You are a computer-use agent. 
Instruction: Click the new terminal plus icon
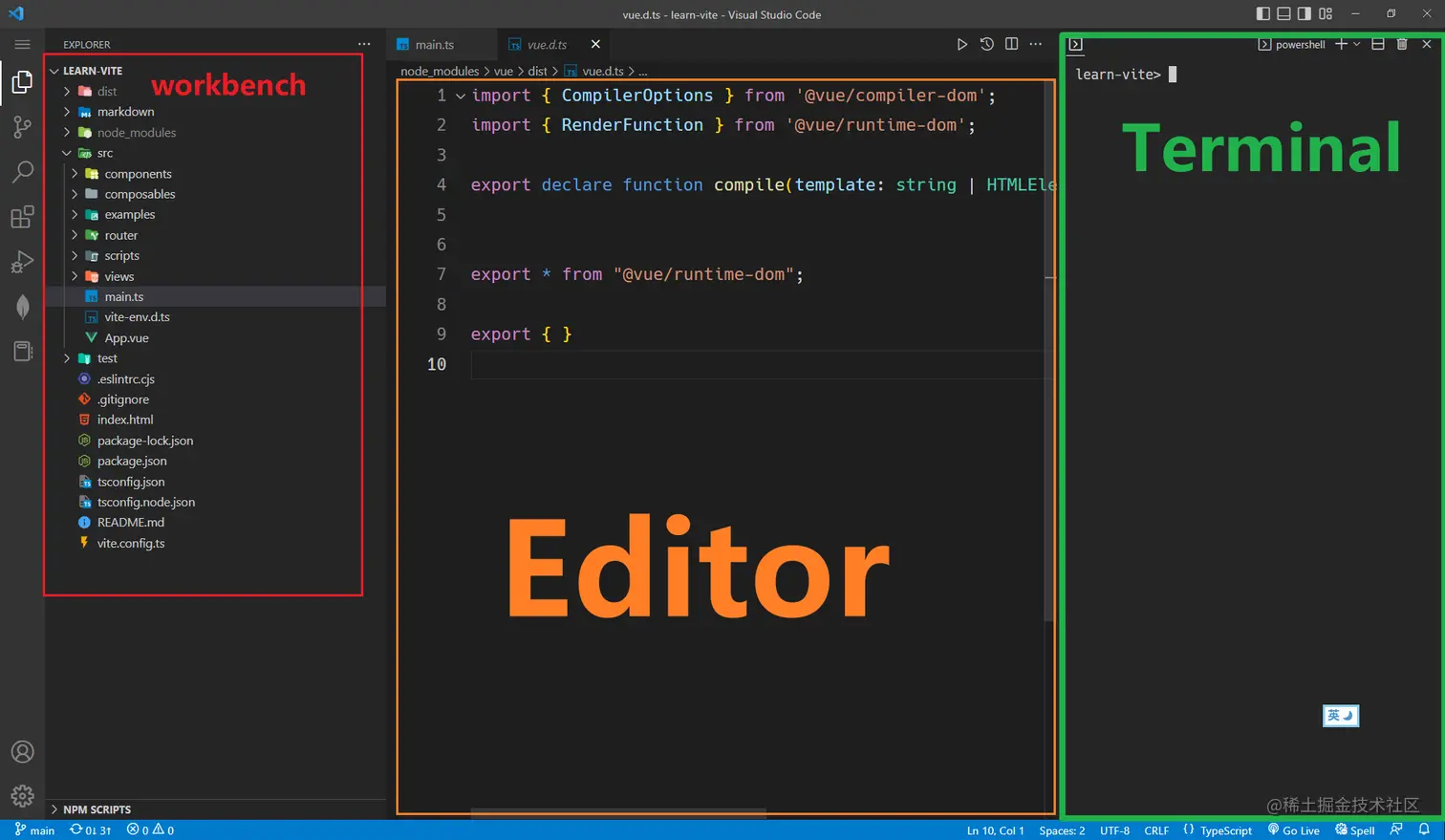(x=1341, y=44)
